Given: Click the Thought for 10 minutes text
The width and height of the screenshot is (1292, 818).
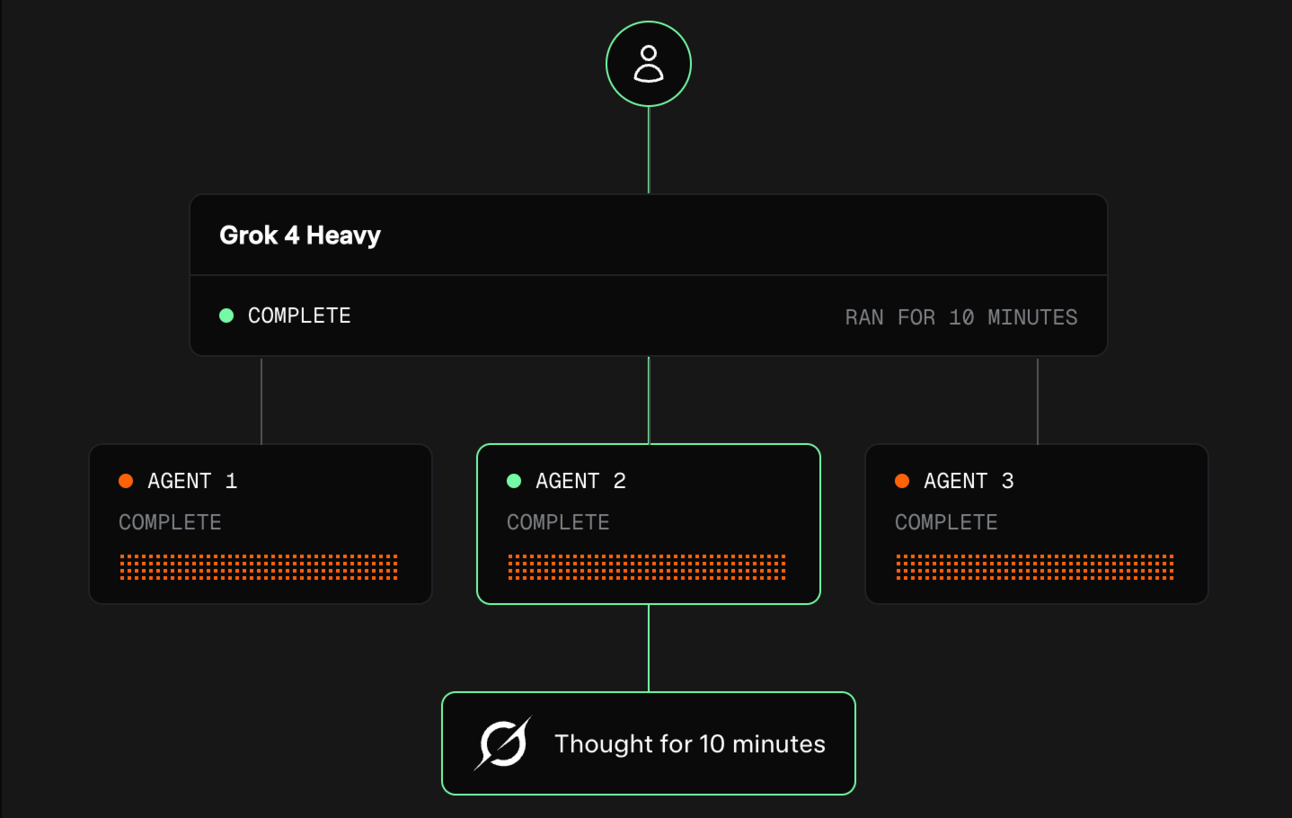Looking at the screenshot, I should click(690, 744).
